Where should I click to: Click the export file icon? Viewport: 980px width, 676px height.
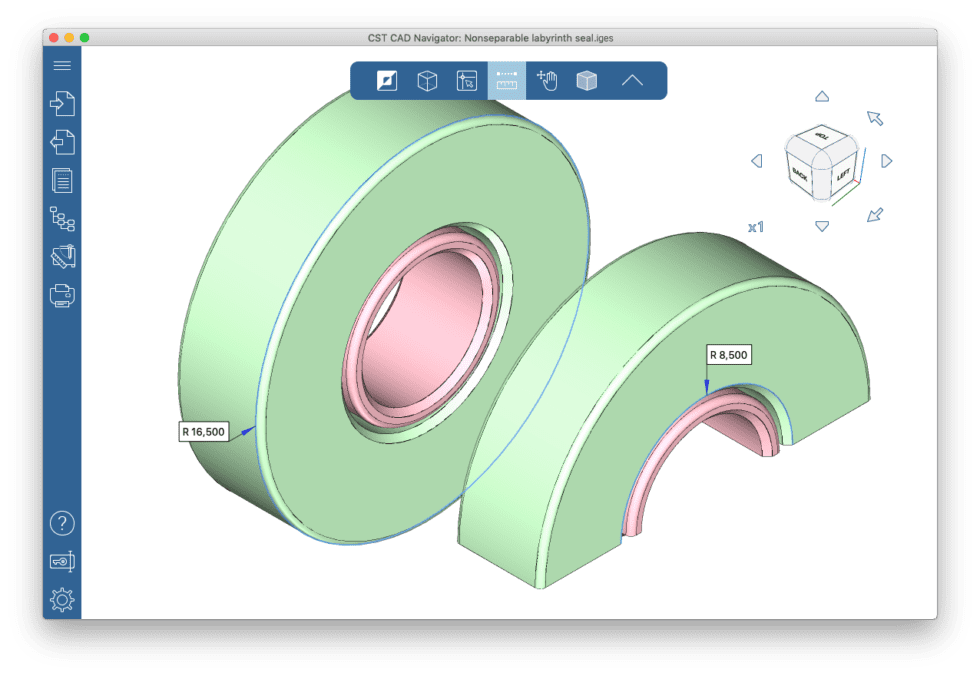point(62,142)
